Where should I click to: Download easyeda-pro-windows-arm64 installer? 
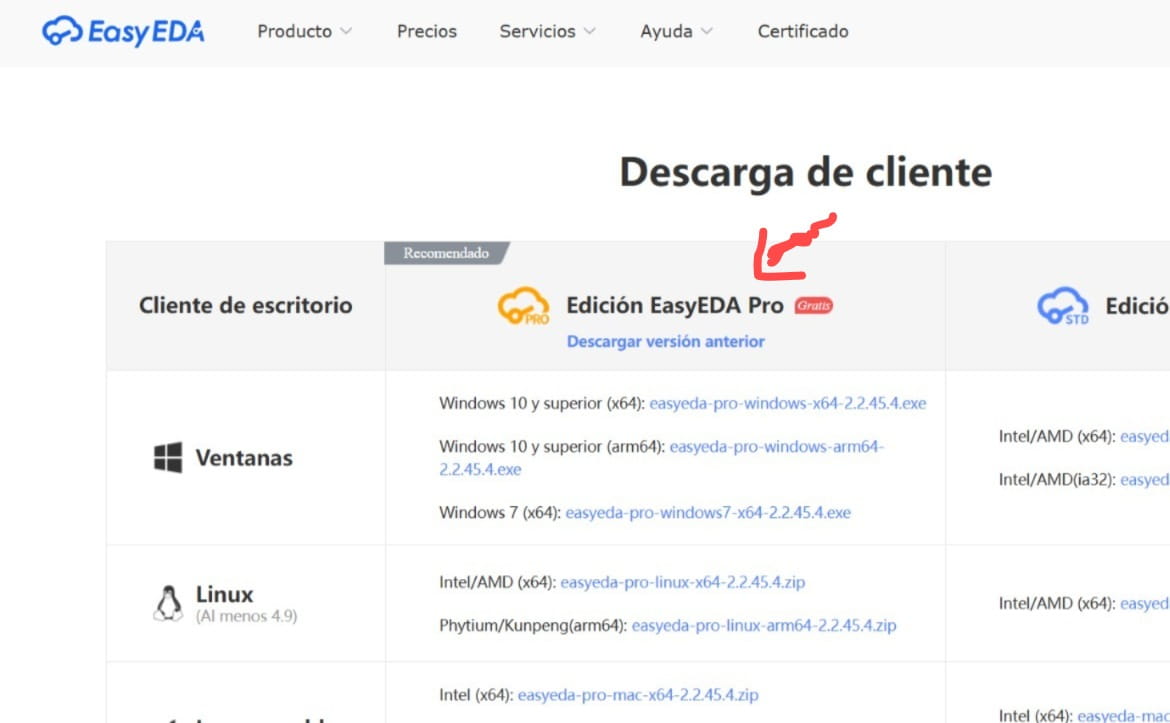tap(661, 458)
